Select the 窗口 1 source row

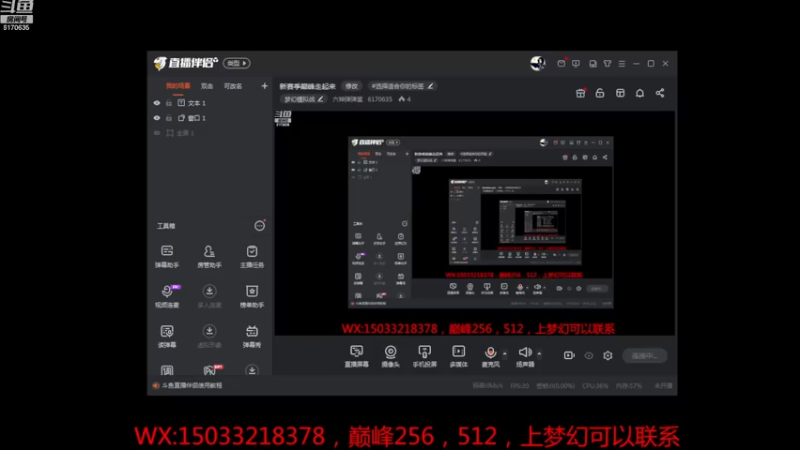(210, 118)
